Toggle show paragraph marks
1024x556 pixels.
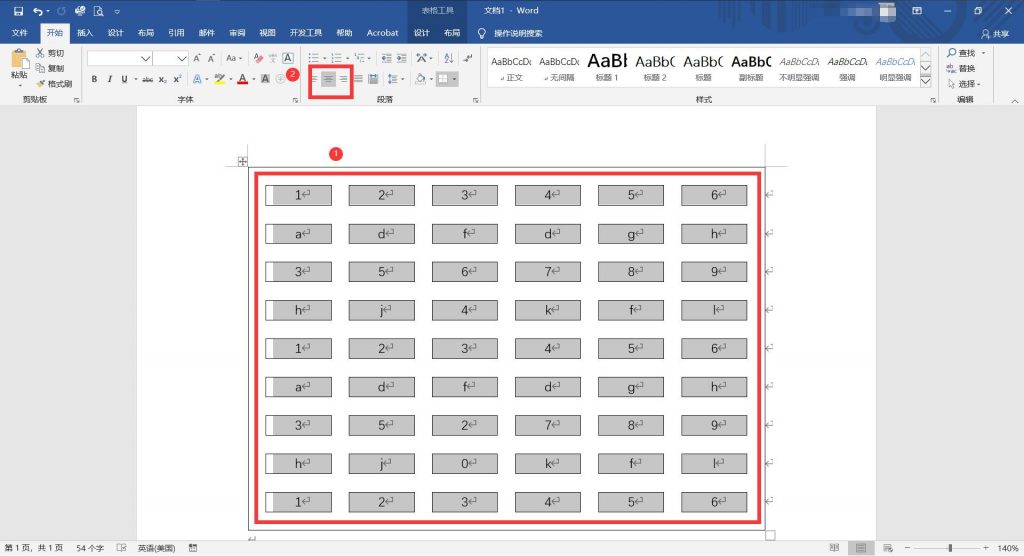(x=468, y=58)
